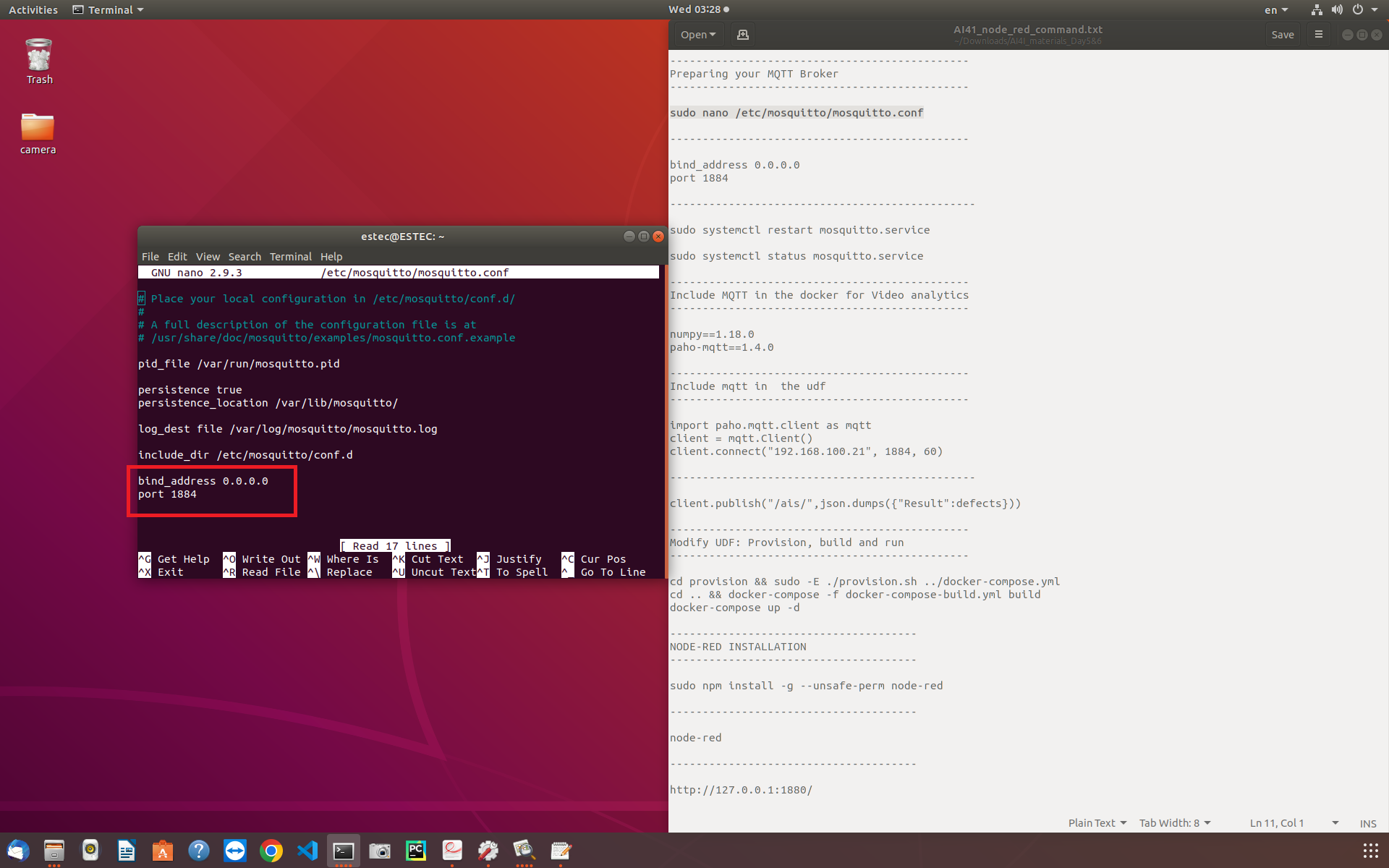Viewport: 1389px width, 868px height.
Task: Show applications grid button
Action: 1370,851
